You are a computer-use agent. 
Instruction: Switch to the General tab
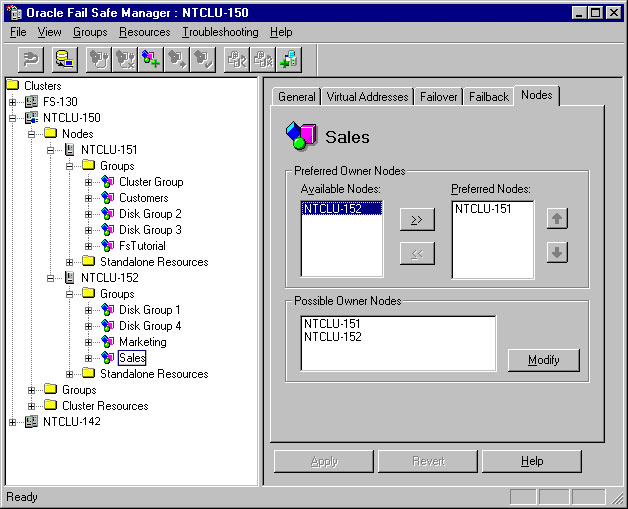(x=296, y=97)
